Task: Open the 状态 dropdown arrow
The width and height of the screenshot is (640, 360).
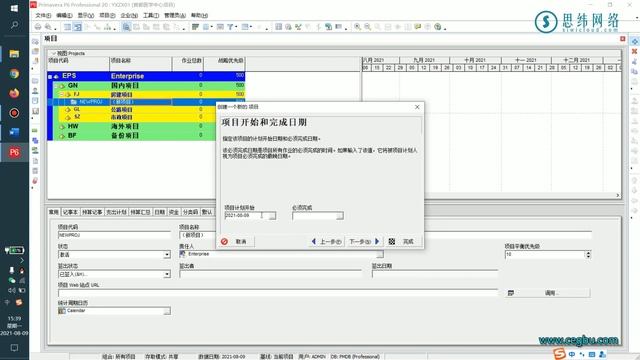Action: pos(167,255)
